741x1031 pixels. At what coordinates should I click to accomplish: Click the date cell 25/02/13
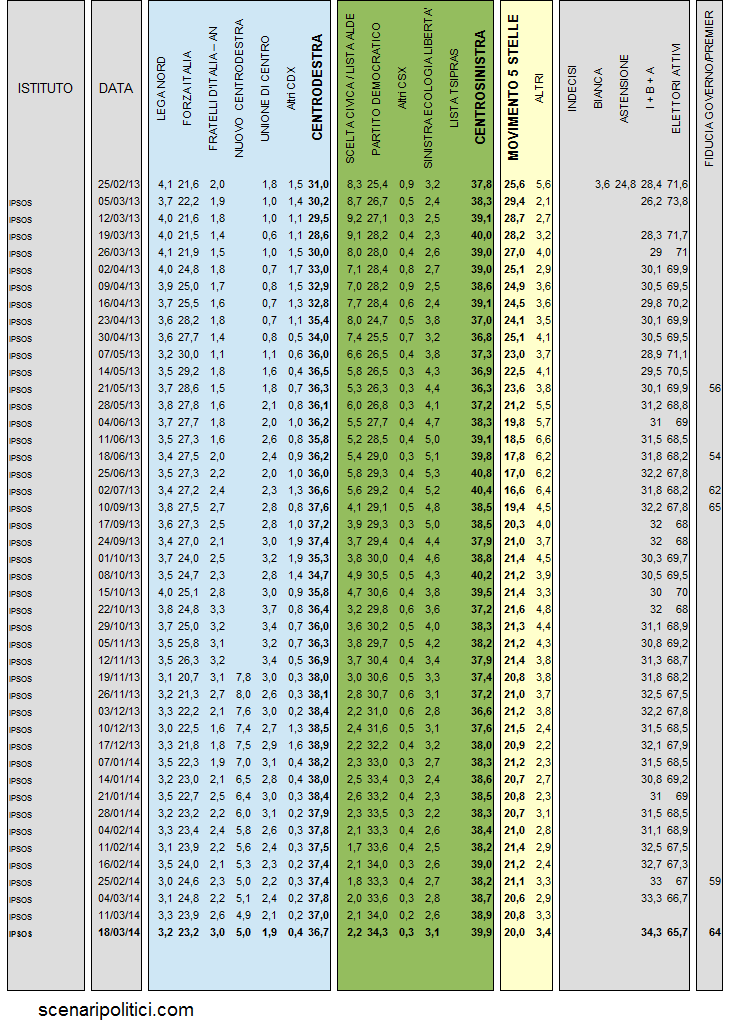point(119,185)
